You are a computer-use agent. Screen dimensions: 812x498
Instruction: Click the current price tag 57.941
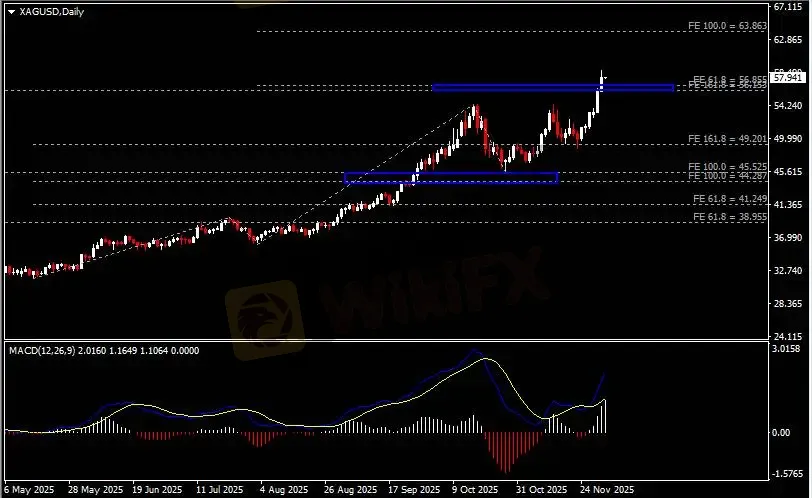(789, 77)
